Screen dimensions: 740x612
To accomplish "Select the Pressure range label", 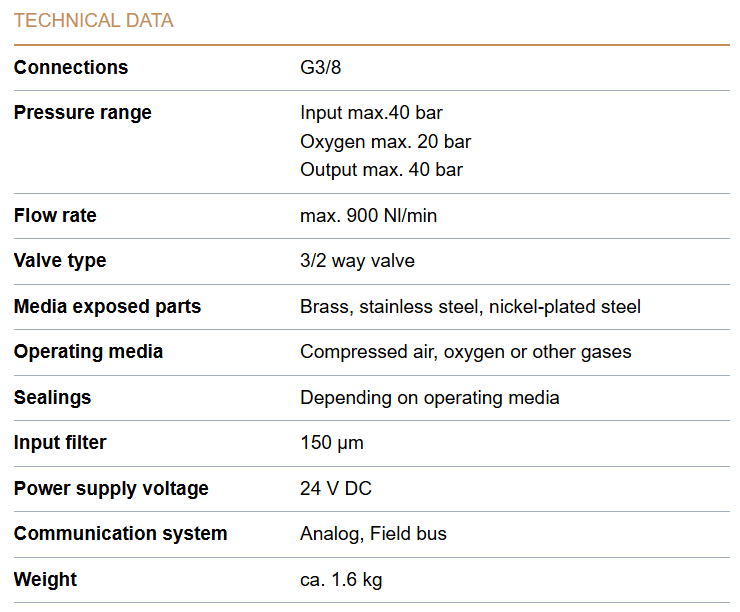I will pyautogui.click(x=83, y=113).
